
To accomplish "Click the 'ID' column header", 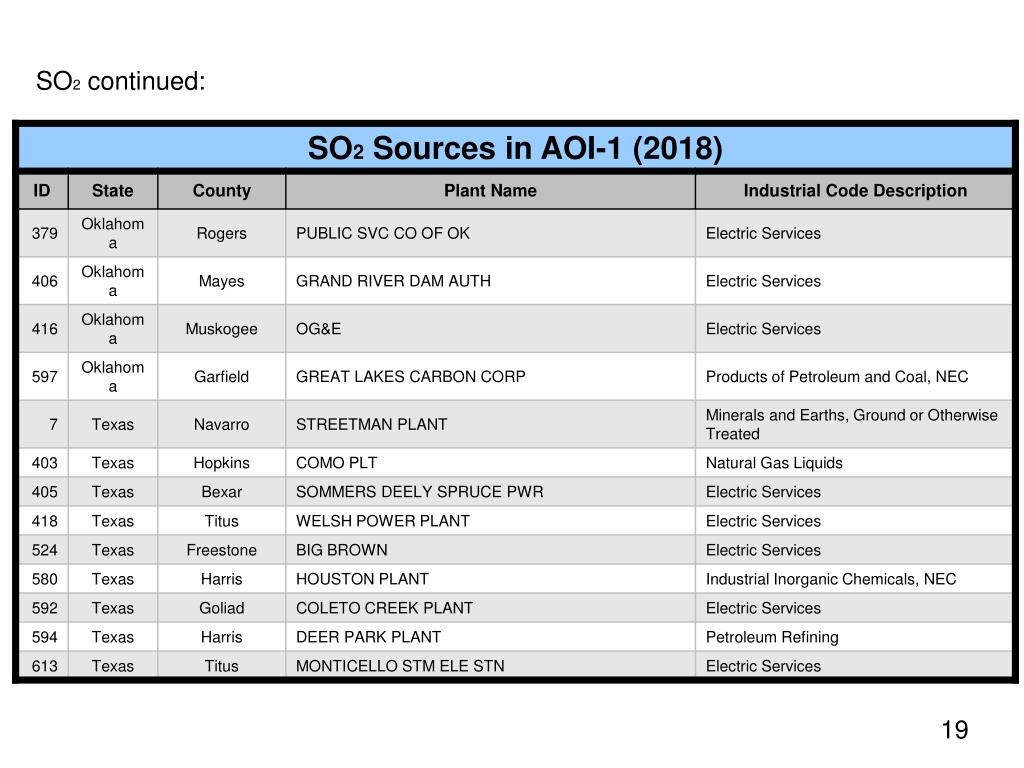I will click(x=42, y=191).
